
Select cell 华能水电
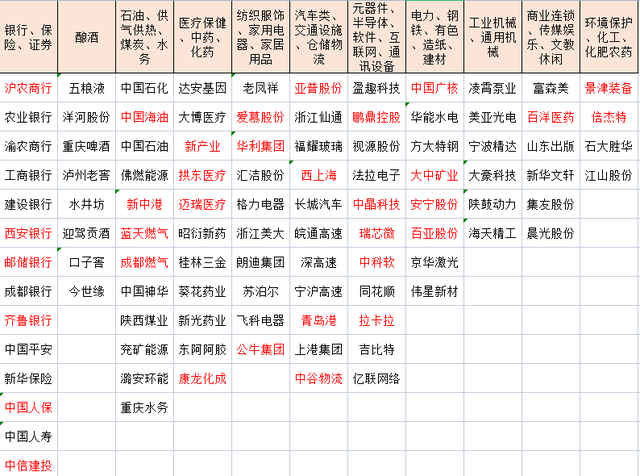tap(435, 117)
